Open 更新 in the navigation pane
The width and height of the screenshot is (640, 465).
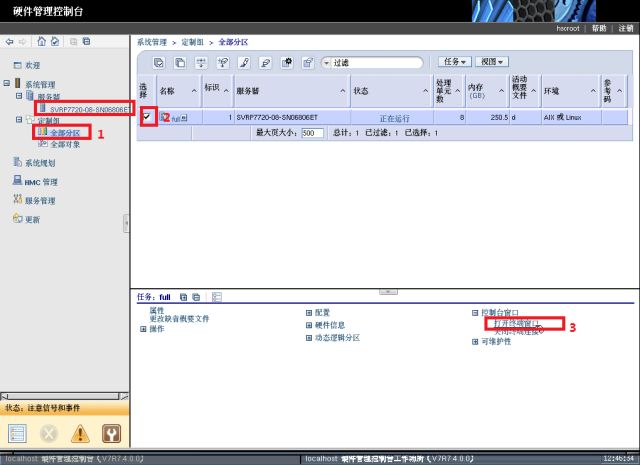click(x=32, y=220)
